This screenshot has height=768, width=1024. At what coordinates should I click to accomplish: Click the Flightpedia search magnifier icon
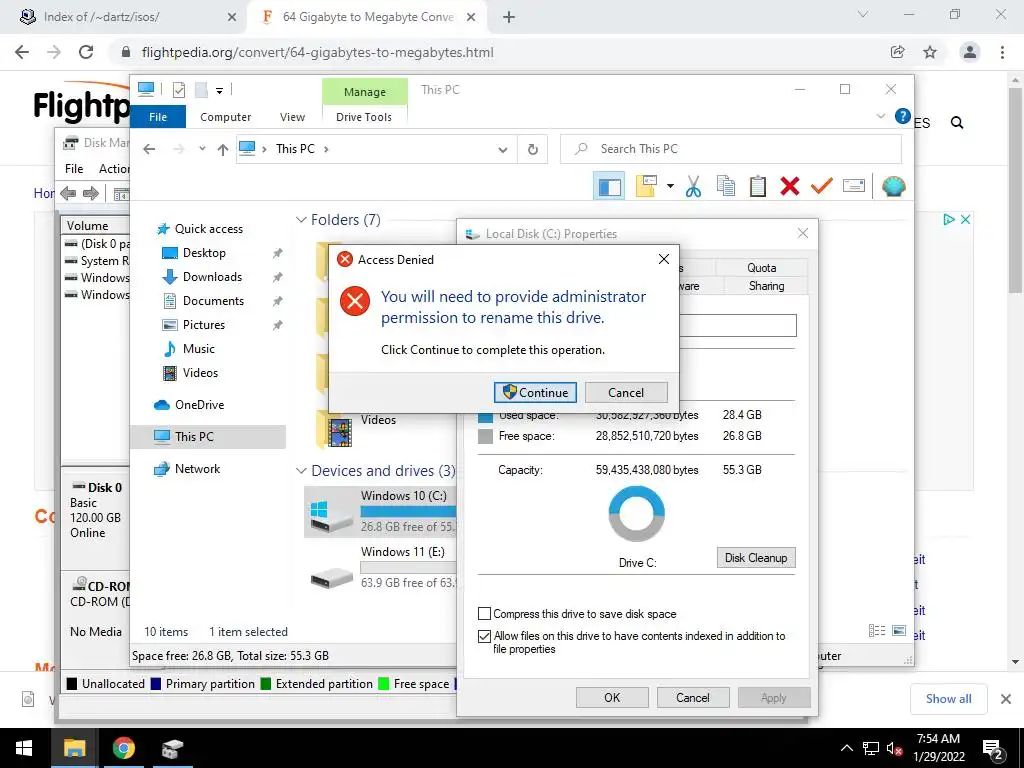point(957,123)
